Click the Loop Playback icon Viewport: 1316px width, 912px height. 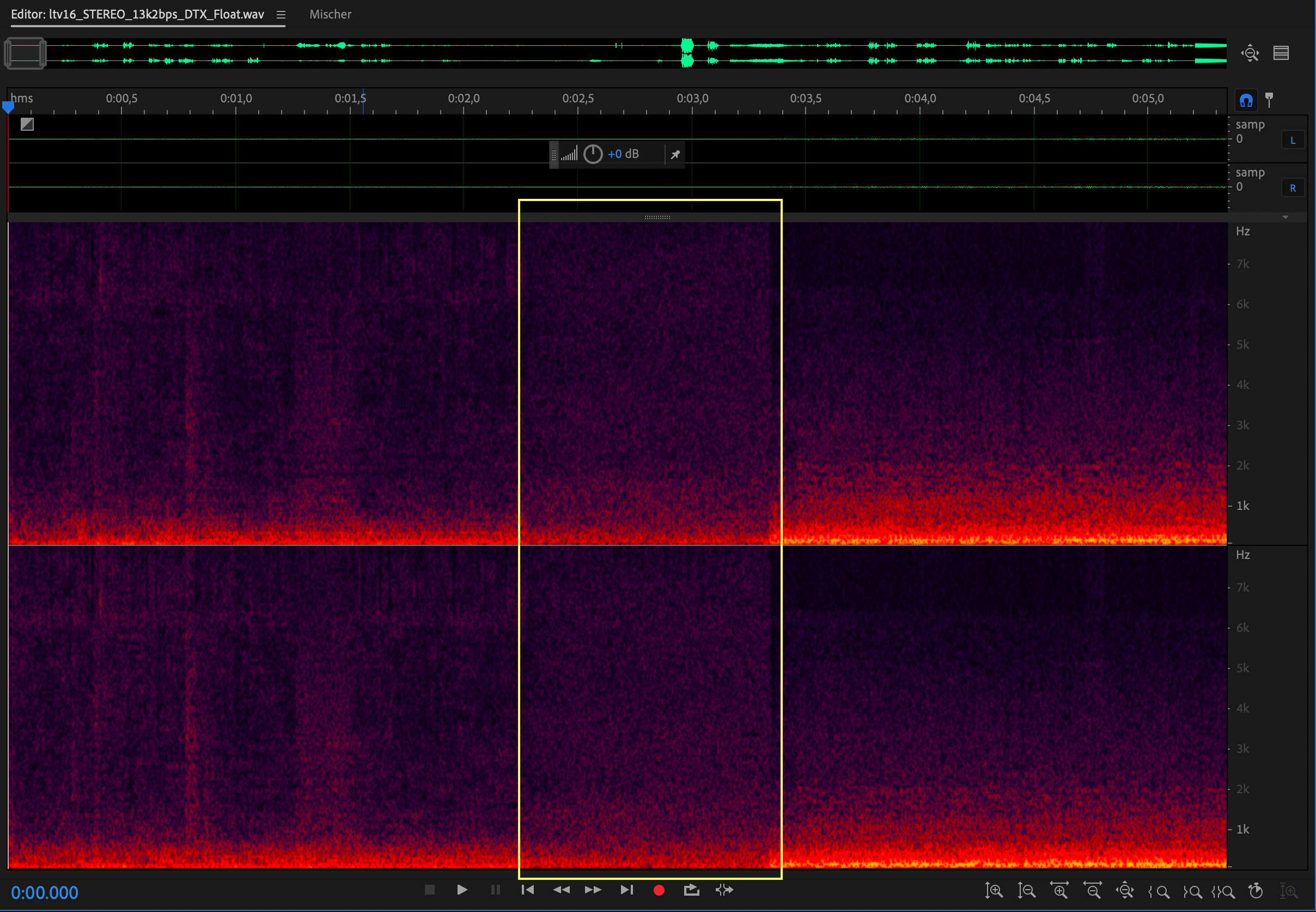click(x=691, y=890)
